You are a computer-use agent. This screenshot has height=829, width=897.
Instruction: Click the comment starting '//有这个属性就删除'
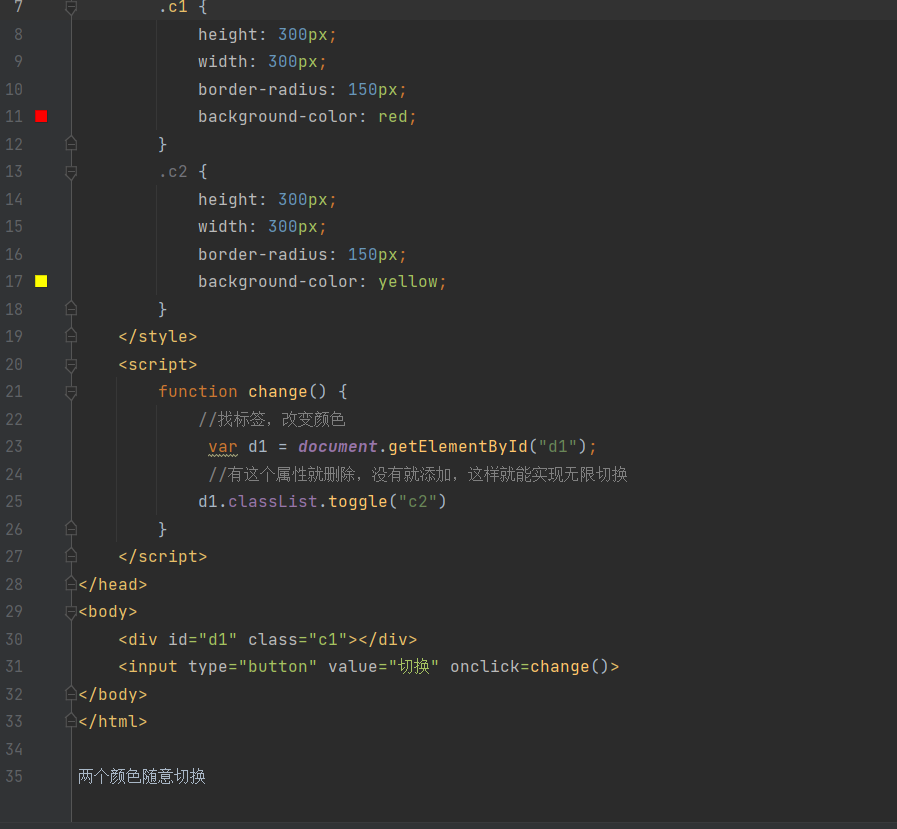pyautogui.click(x=418, y=474)
